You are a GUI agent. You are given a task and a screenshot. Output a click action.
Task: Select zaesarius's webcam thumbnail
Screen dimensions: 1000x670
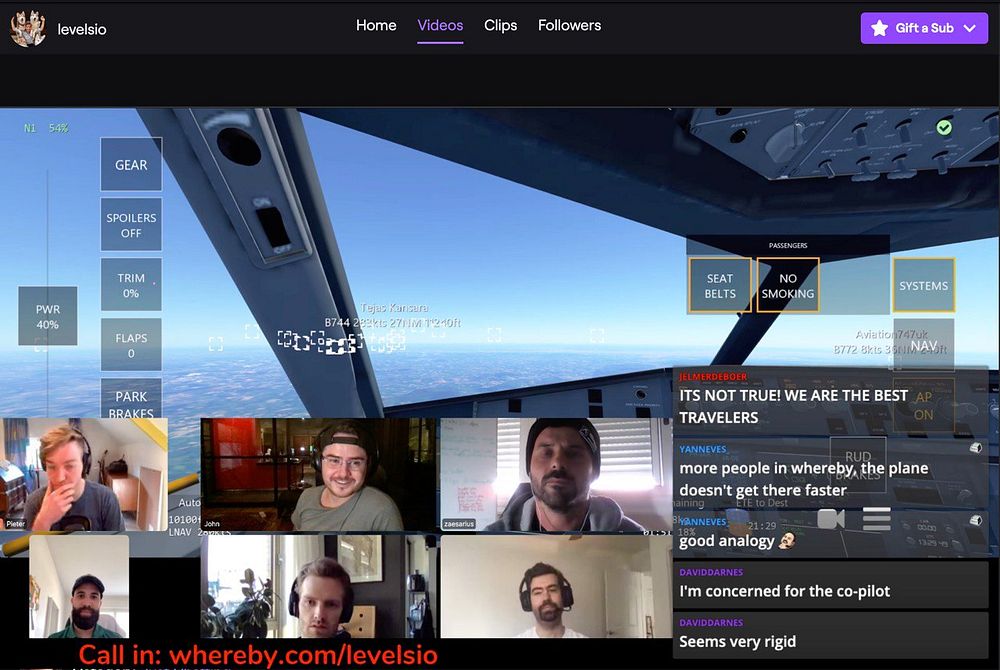(x=556, y=474)
